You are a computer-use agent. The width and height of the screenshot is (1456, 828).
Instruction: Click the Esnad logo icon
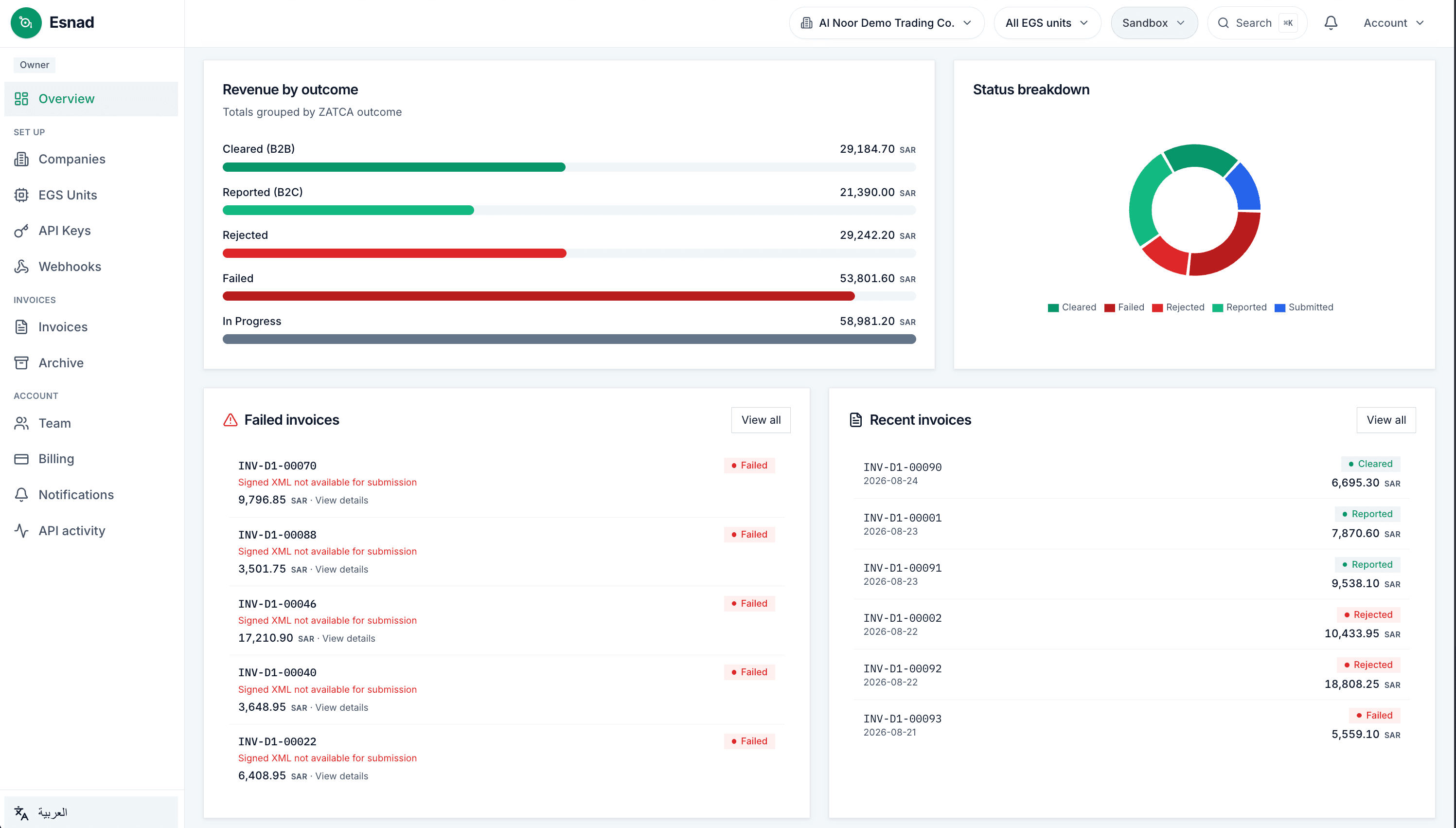(26, 23)
